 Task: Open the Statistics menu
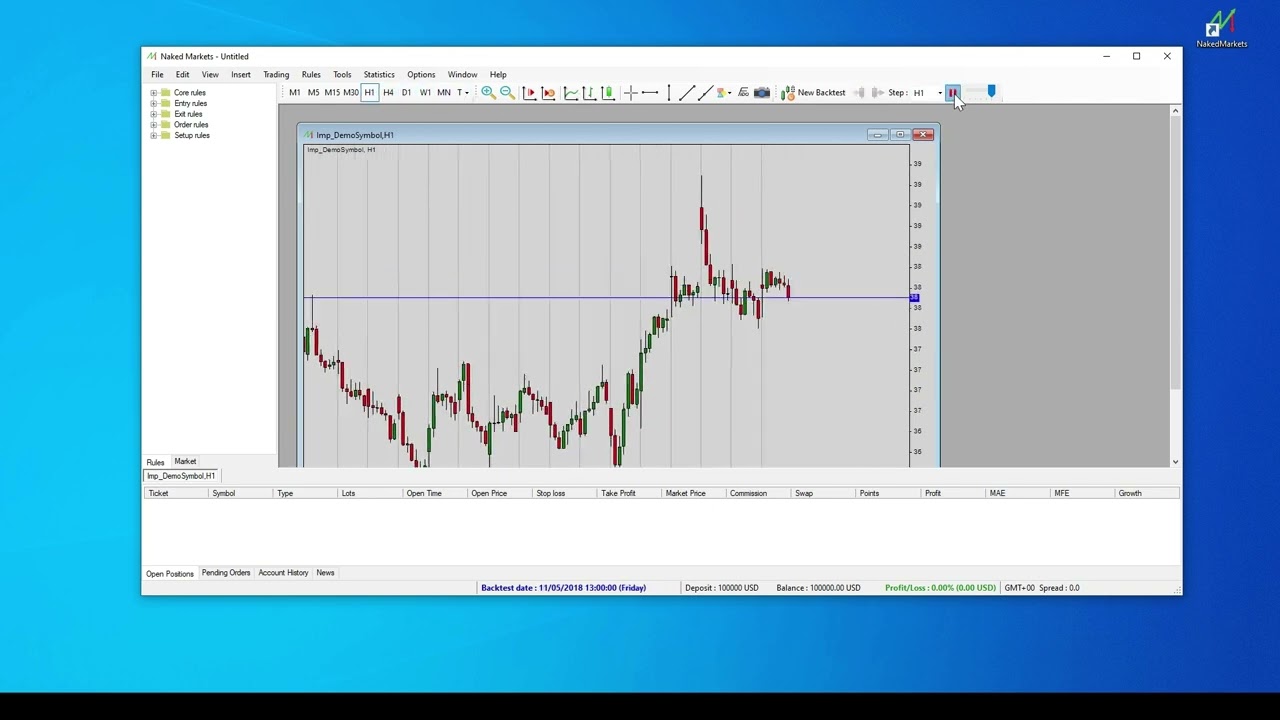(379, 74)
